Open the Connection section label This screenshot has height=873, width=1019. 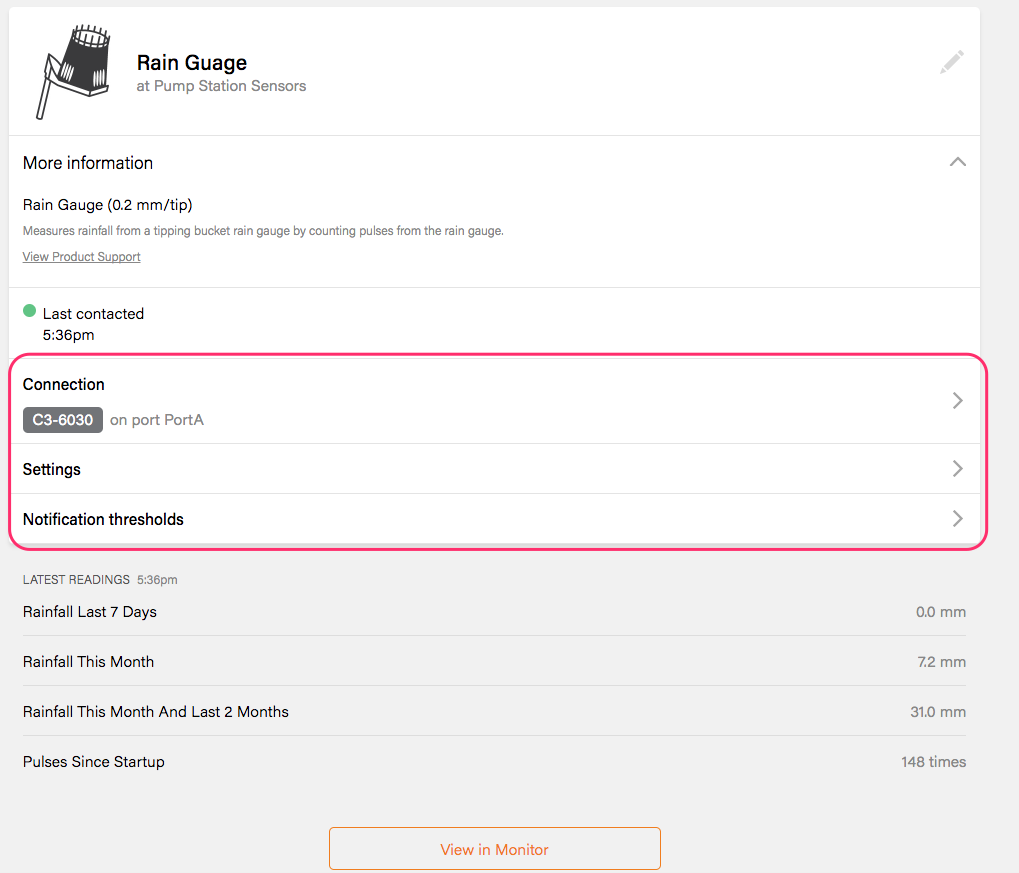(x=64, y=385)
